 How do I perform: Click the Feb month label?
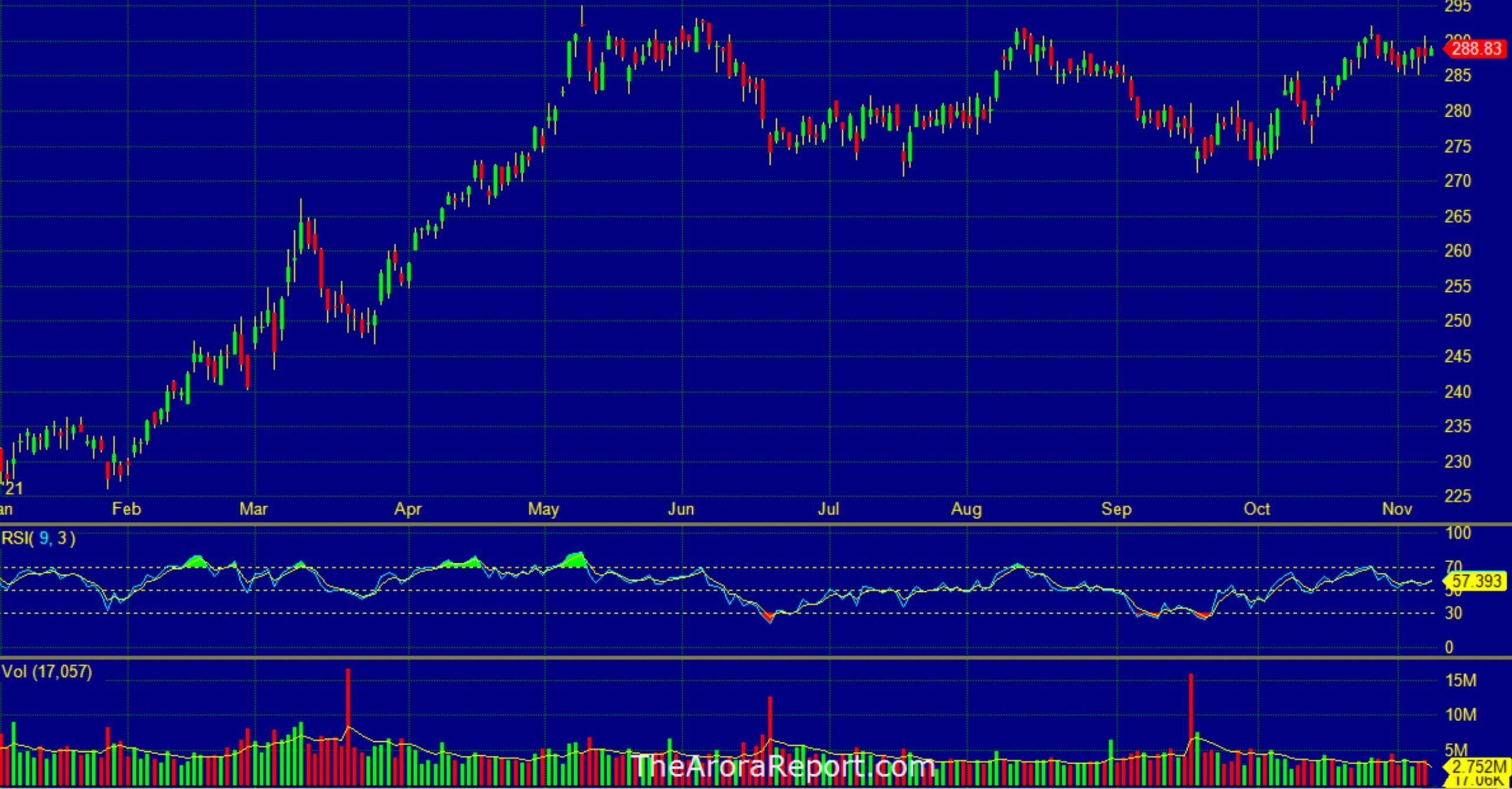(126, 509)
